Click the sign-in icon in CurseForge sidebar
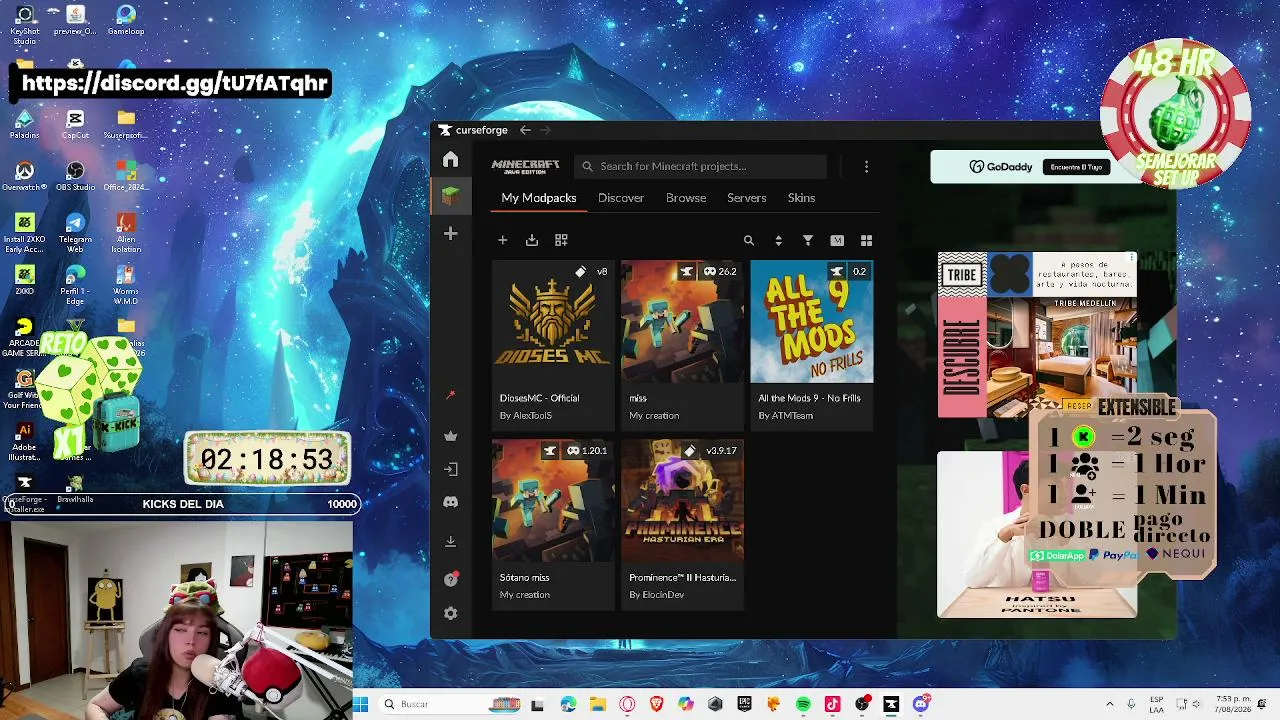 click(x=450, y=469)
